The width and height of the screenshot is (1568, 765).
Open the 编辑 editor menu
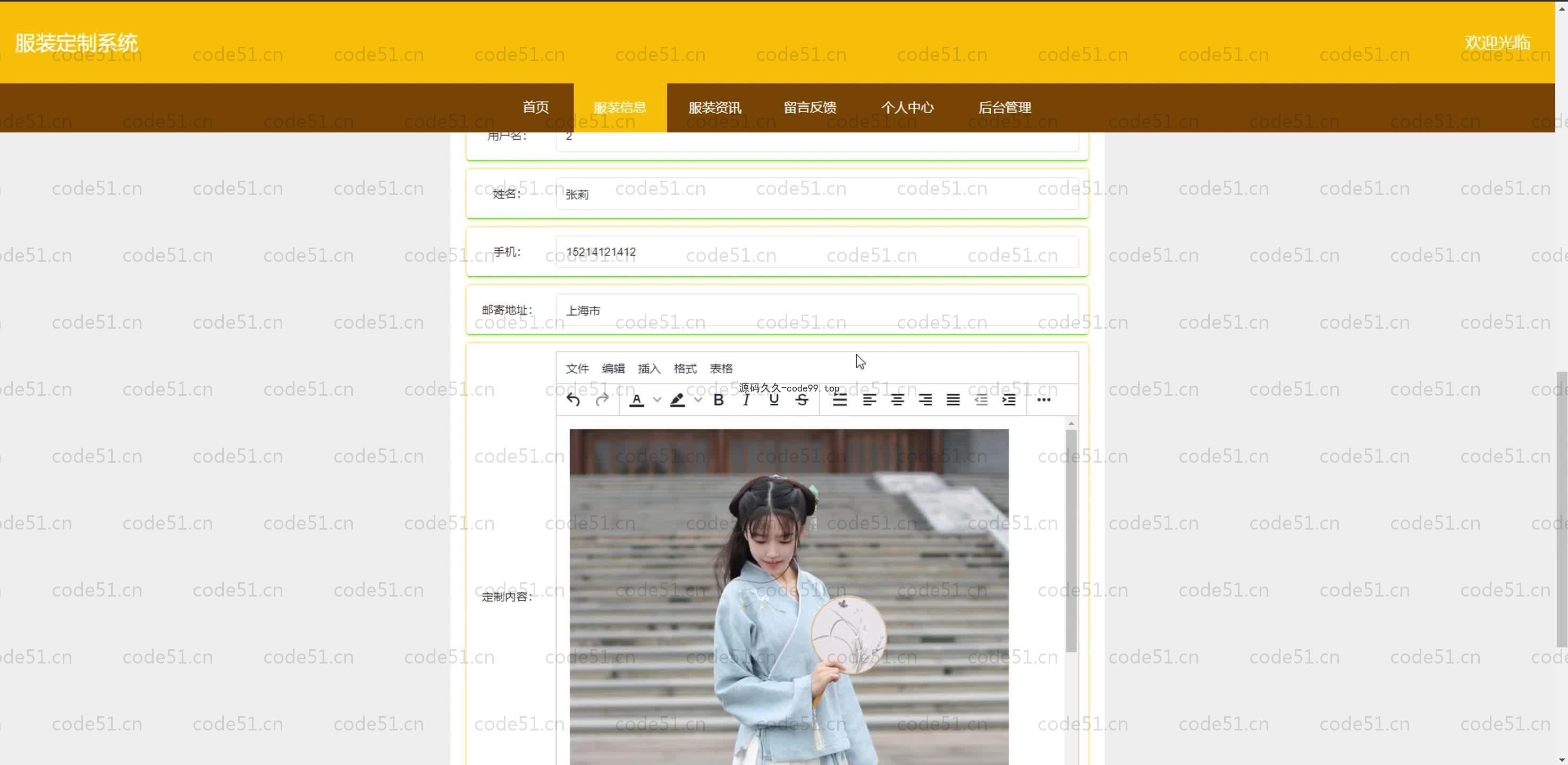[613, 369]
